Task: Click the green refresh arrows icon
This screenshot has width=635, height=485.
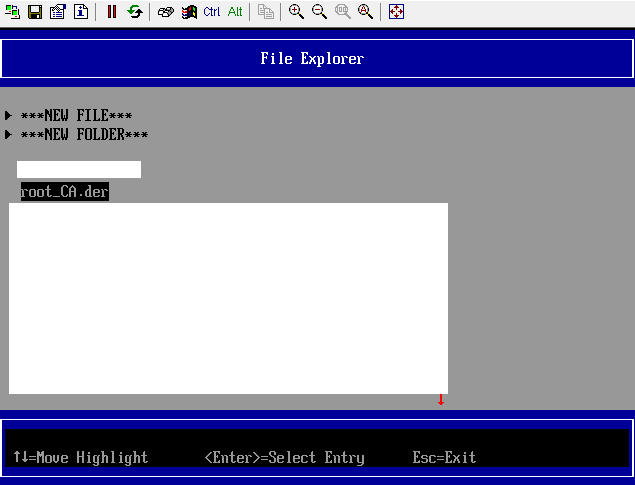Action: [134, 12]
